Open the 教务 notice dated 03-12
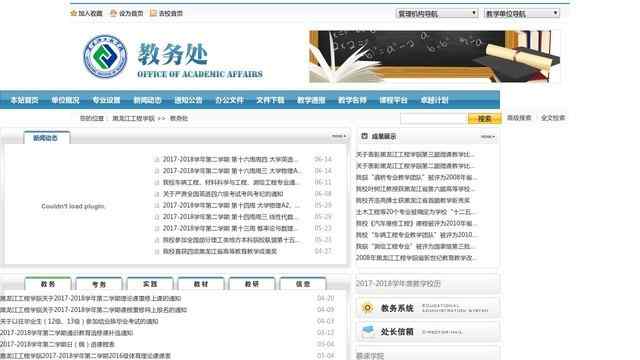The height and width of the screenshot is (360, 640). [67, 333]
